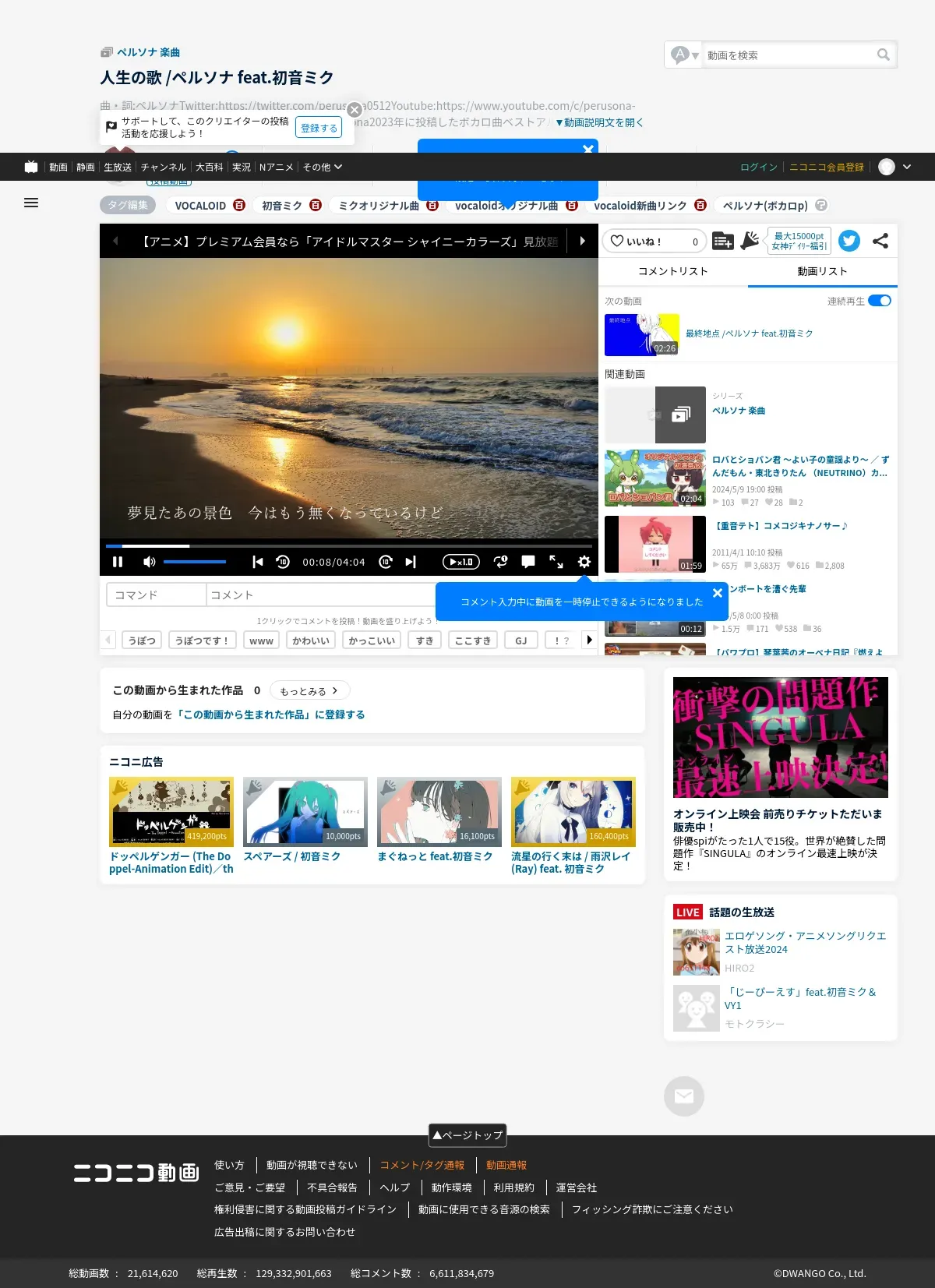The height and width of the screenshot is (1288, 935).
Task: Show next announcement in the marquee bar
Action: 582,242
